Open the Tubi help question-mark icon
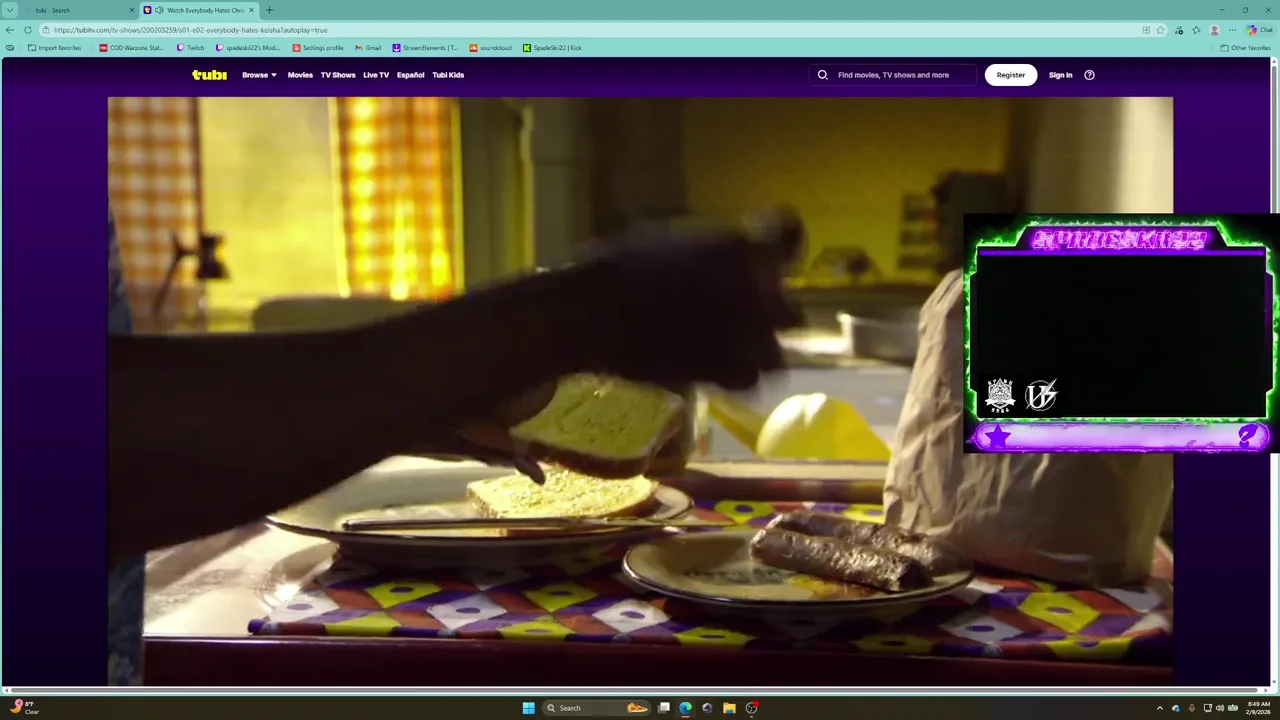The height and width of the screenshot is (720, 1280). pyautogui.click(x=1089, y=75)
